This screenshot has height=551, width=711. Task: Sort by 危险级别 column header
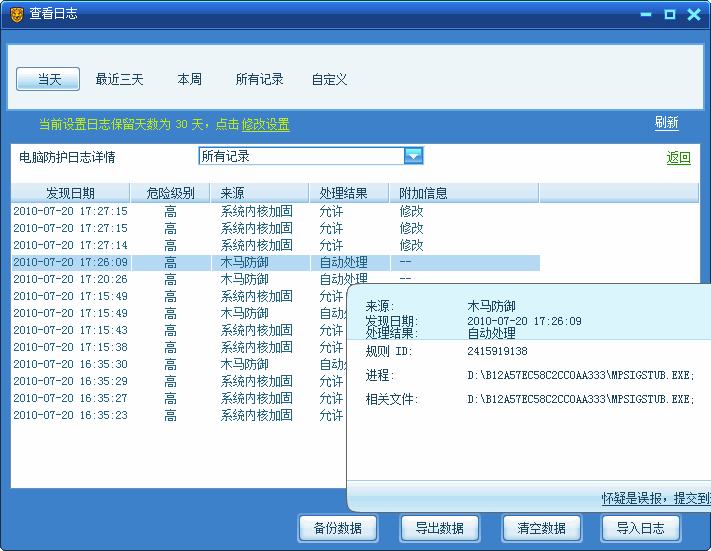[170, 193]
